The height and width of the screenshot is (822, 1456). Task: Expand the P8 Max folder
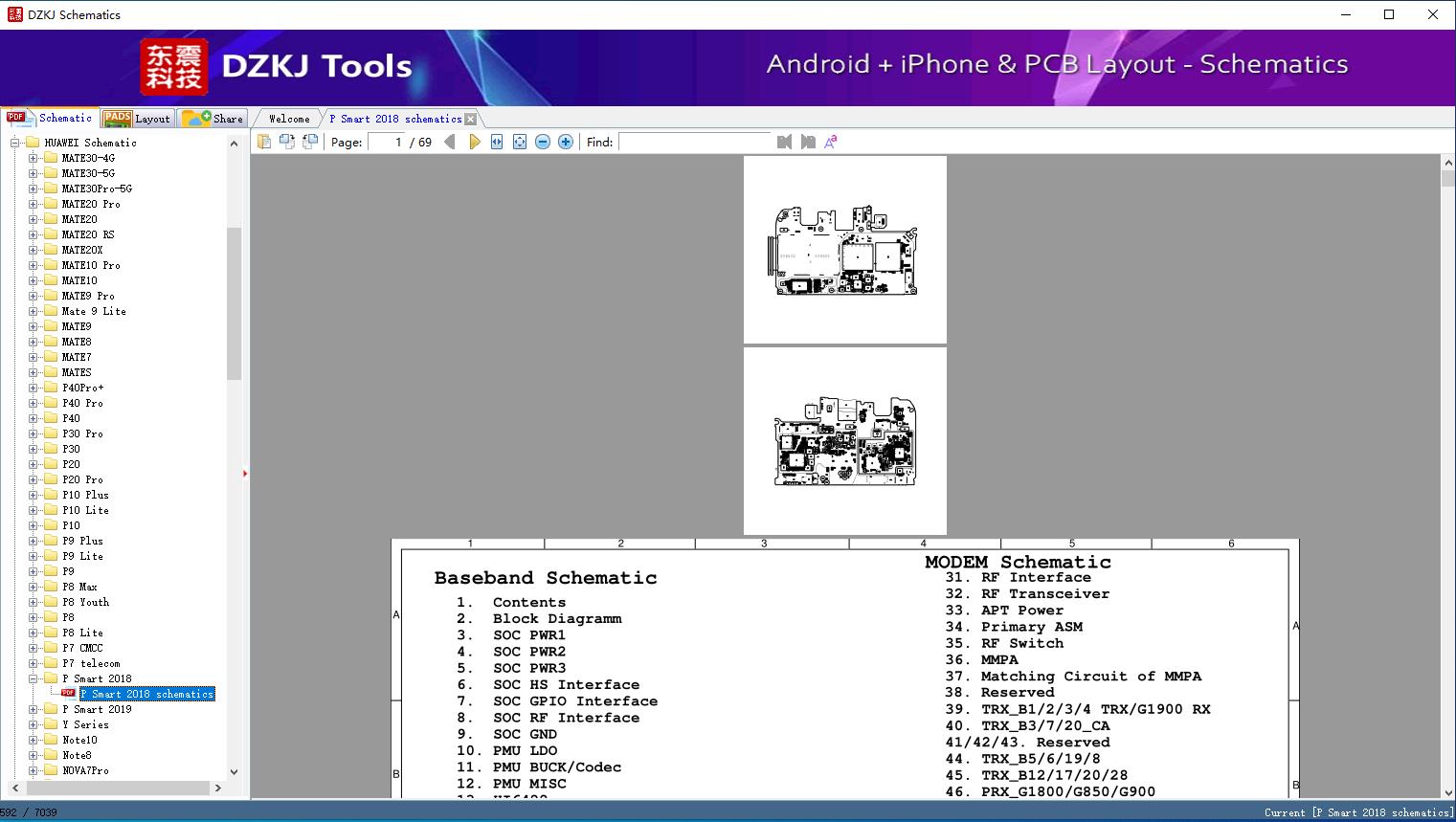pos(34,587)
